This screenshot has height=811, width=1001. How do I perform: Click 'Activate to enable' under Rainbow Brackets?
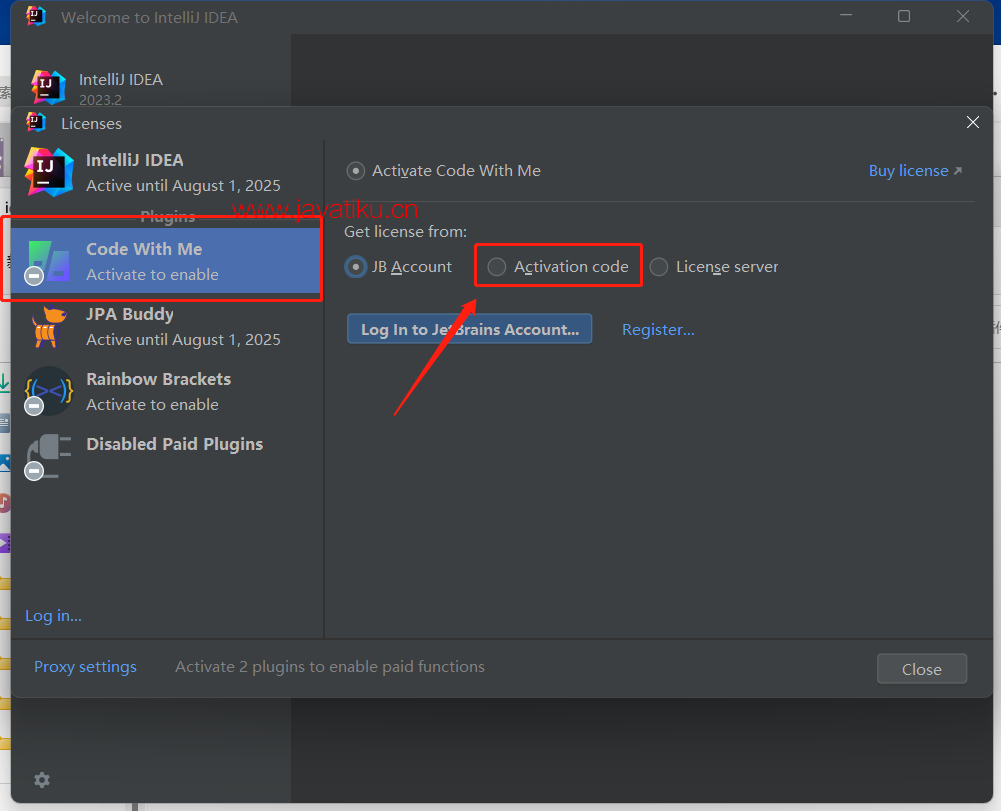tap(152, 405)
